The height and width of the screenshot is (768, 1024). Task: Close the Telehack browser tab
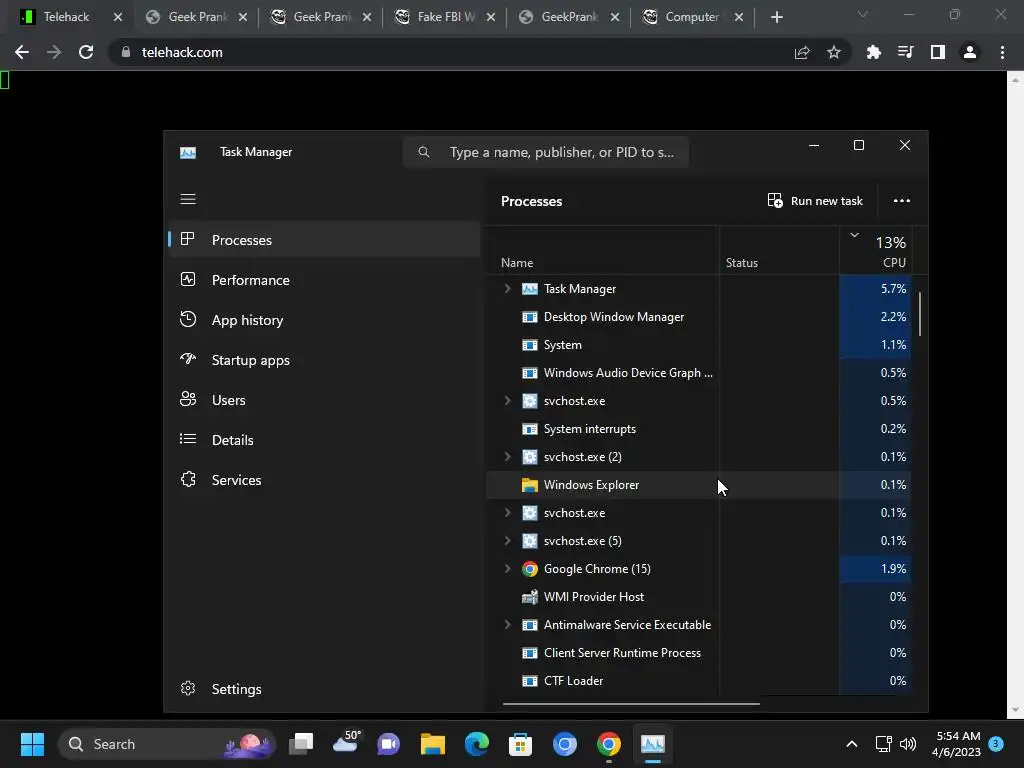[x=118, y=17]
